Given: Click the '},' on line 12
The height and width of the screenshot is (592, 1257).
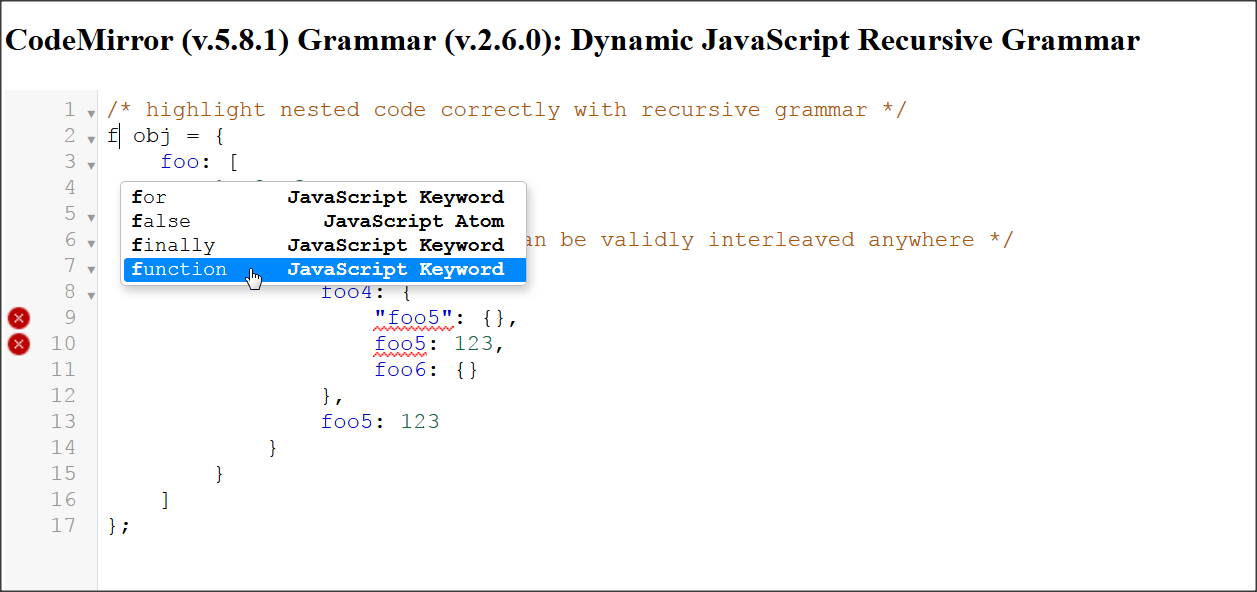Looking at the screenshot, I should pos(333,395).
